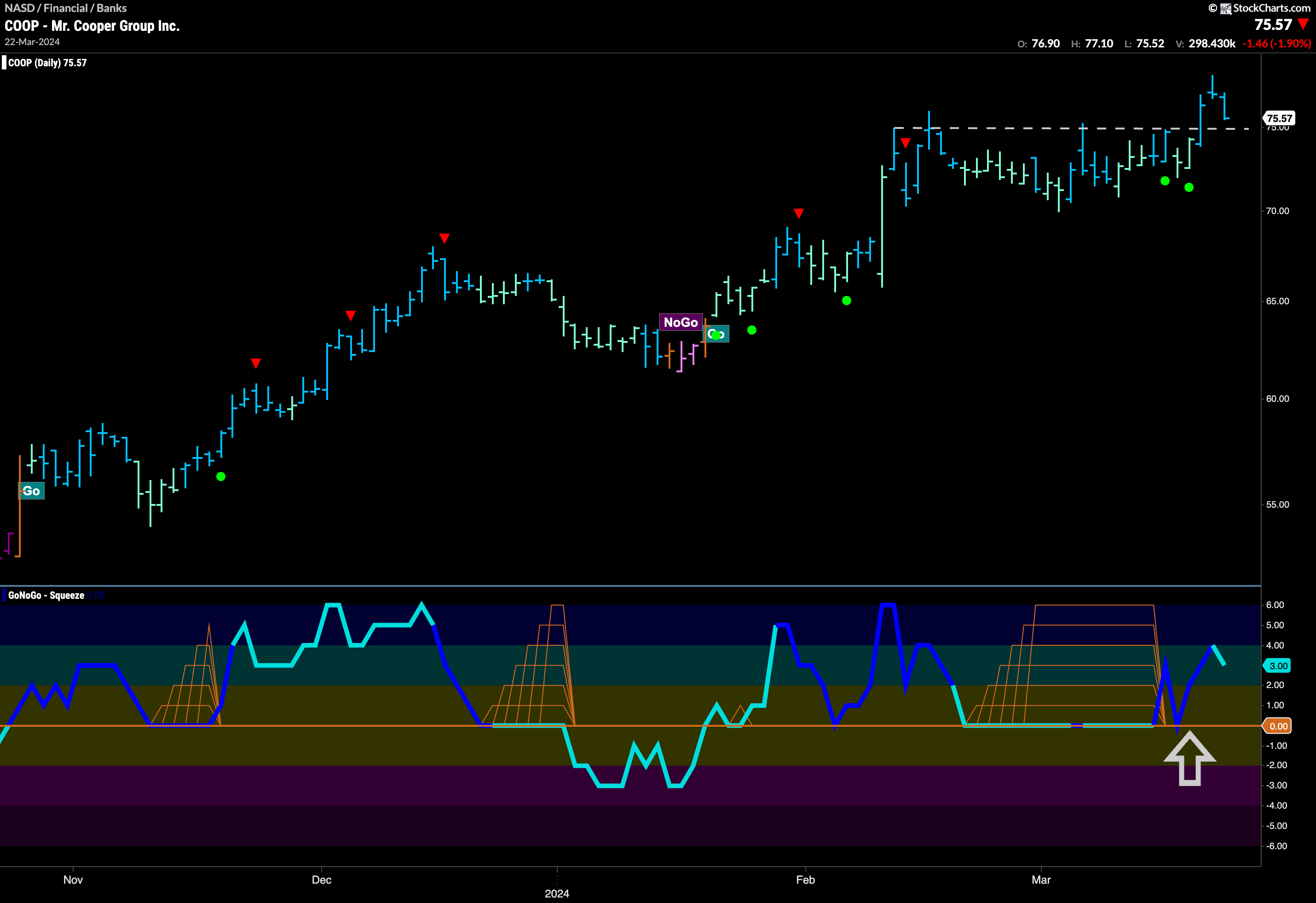Click the open value O: 76.90
This screenshot has height=903, width=1316.
tap(1039, 44)
